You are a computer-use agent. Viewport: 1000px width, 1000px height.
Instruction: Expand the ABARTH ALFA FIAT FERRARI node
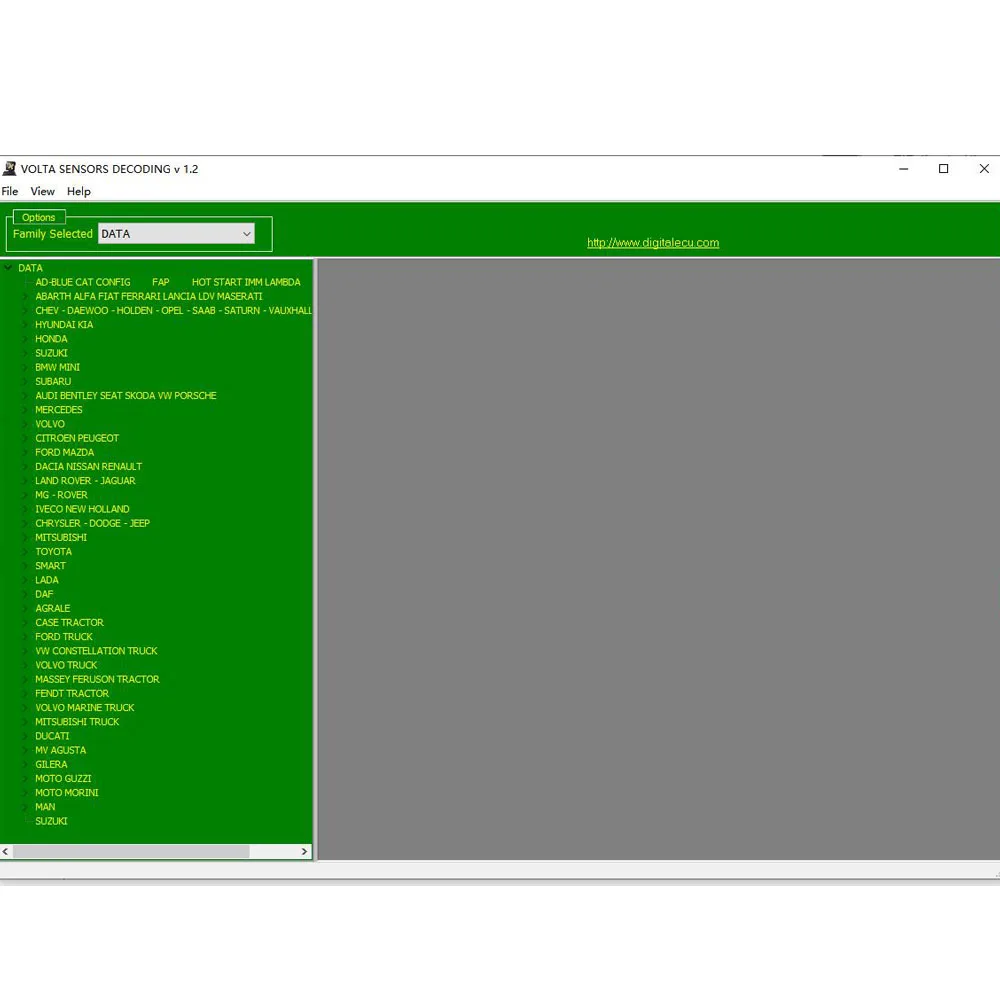click(26, 297)
